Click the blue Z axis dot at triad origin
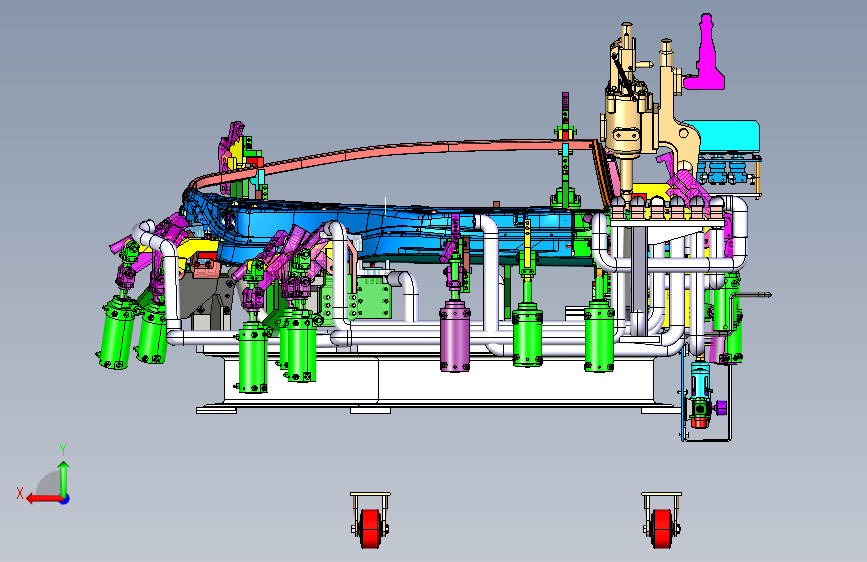This screenshot has height=562, width=867. [x=65, y=499]
